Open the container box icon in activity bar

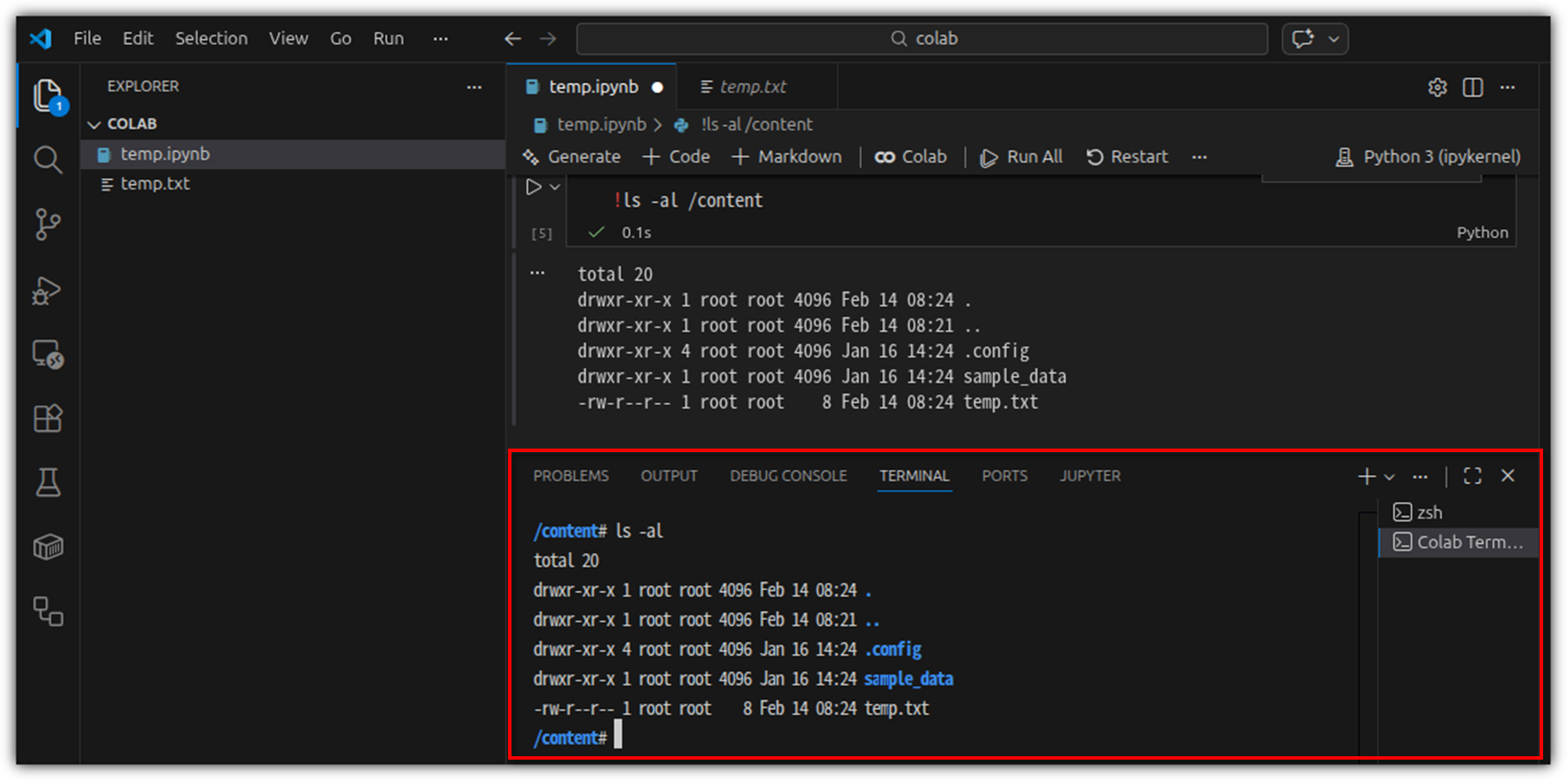(48, 547)
